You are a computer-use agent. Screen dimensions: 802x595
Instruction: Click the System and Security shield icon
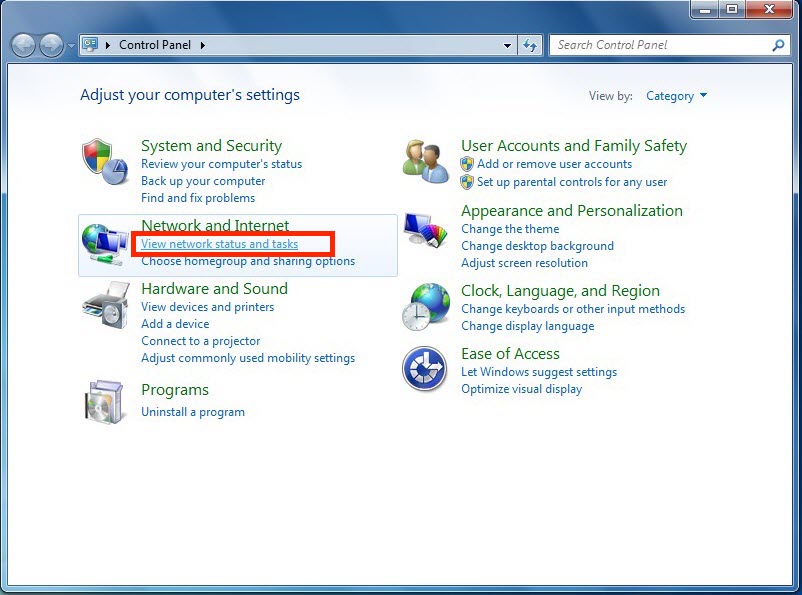pyautogui.click(x=104, y=162)
